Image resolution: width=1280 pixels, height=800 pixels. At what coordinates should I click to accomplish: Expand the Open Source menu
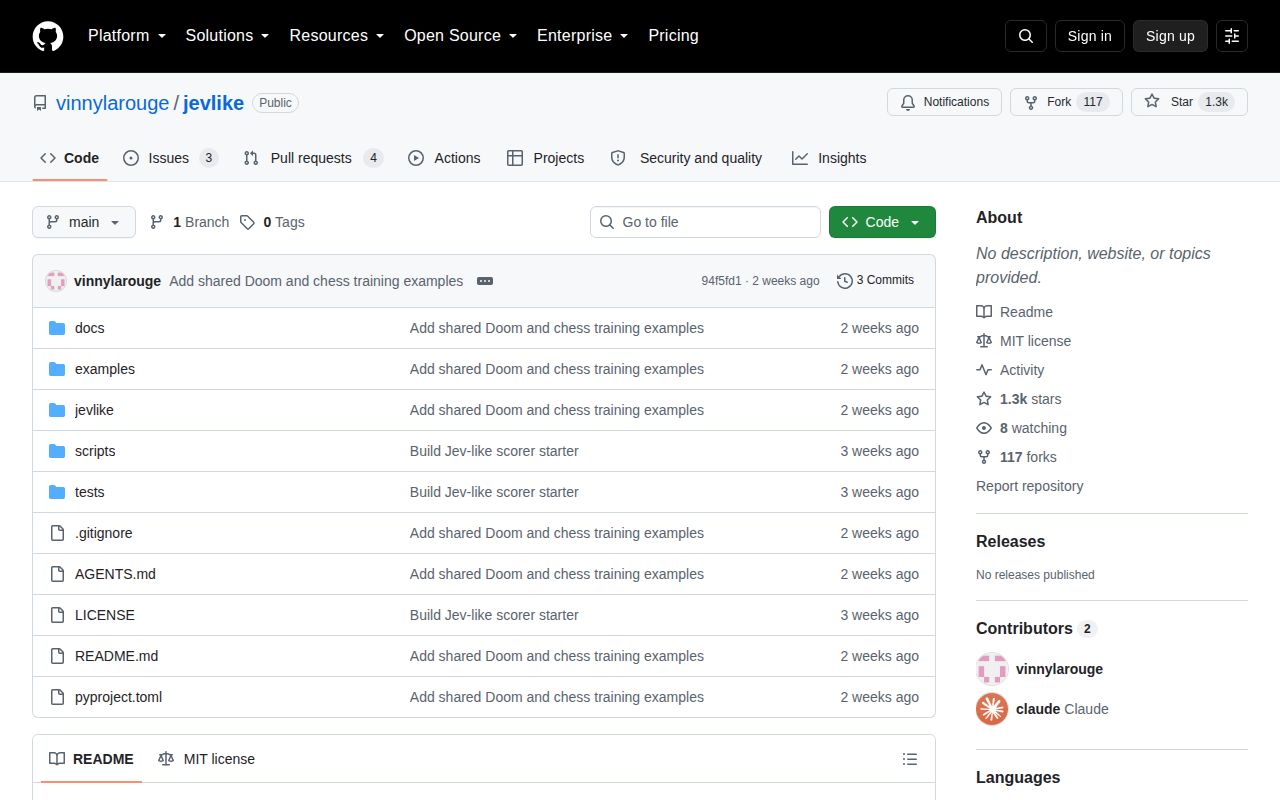pyautogui.click(x=460, y=35)
